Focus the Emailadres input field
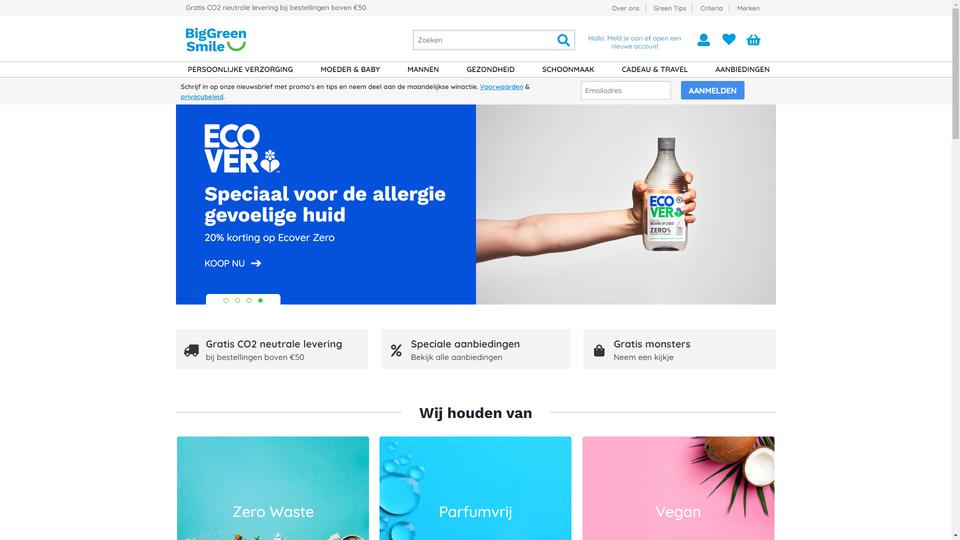Image resolution: width=960 pixels, height=540 pixels. pyautogui.click(x=626, y=91)
